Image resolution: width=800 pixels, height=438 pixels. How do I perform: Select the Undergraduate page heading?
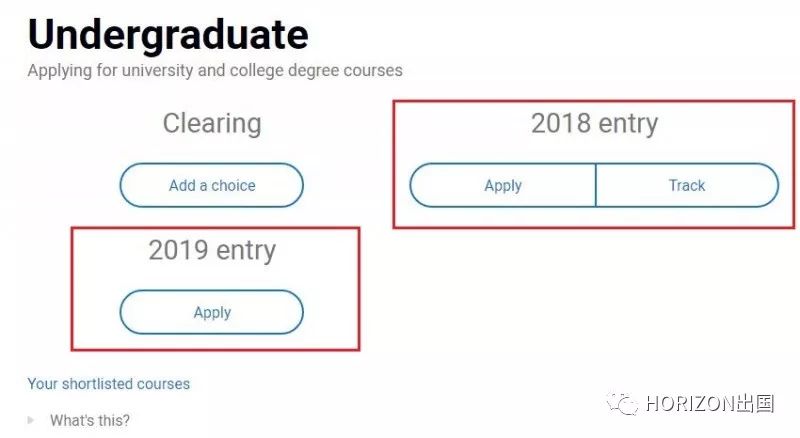click(168, 35)
